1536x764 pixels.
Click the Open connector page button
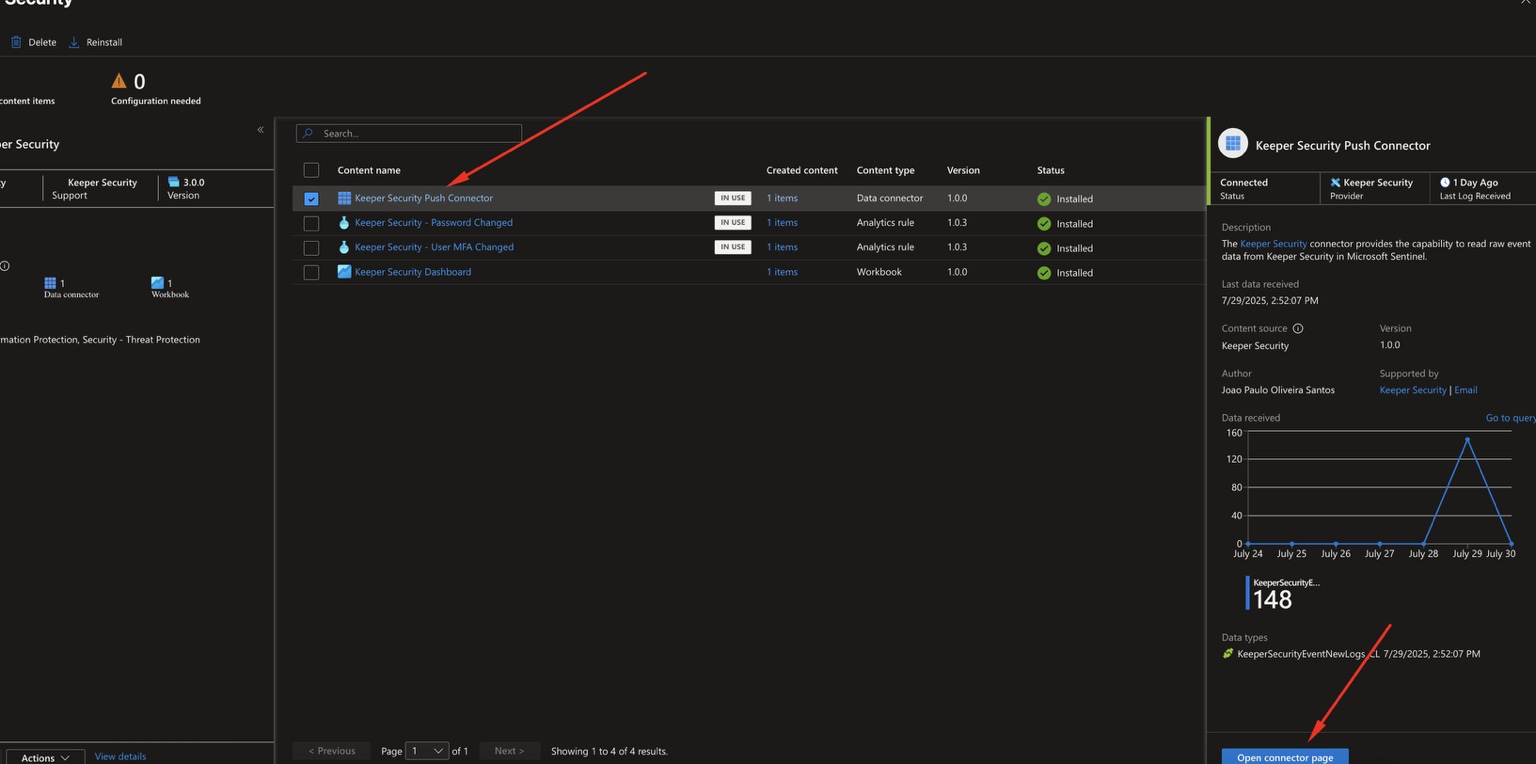pos(1284,757)
